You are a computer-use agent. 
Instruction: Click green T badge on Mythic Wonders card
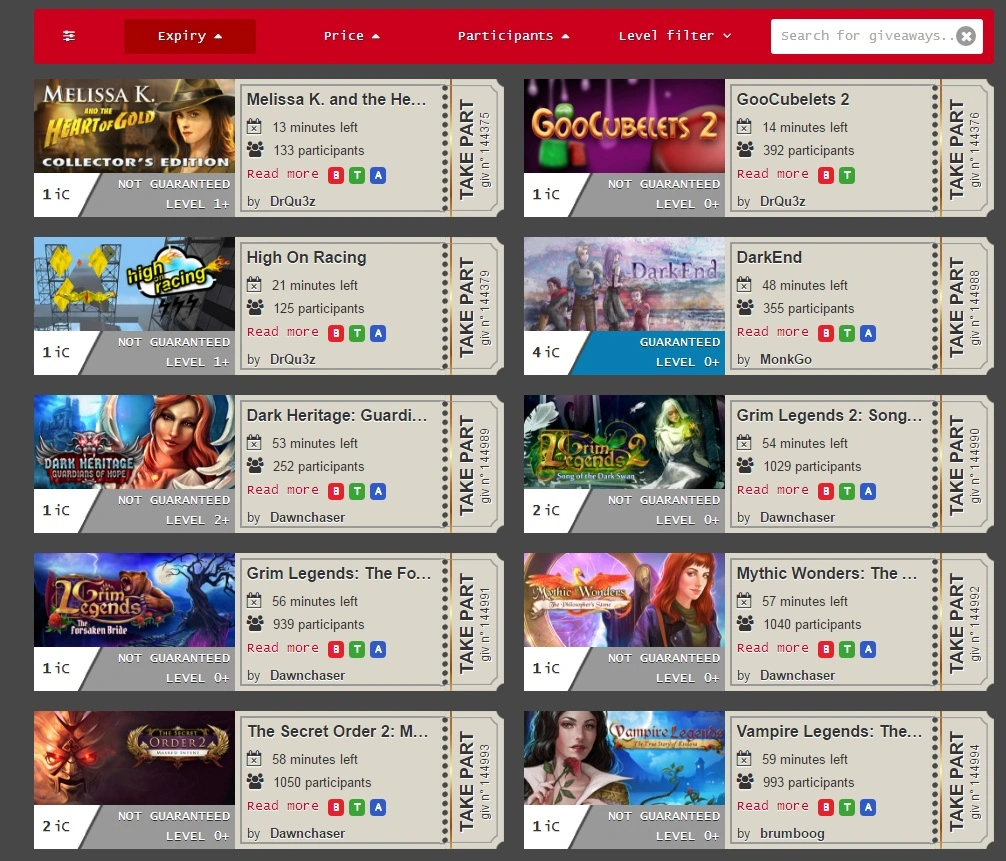(847, 649)
